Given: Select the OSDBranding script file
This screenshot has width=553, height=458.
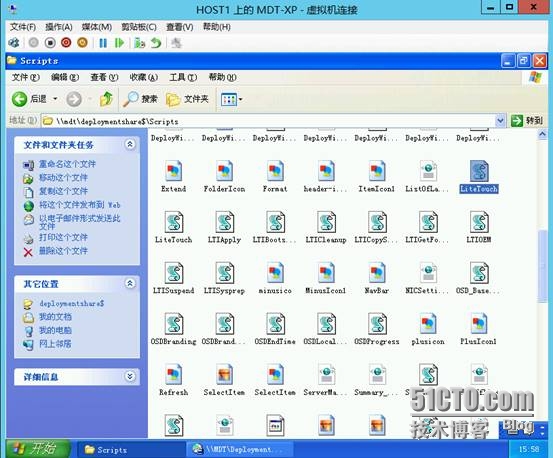Looking at the screenshot, I should [174, 329].
